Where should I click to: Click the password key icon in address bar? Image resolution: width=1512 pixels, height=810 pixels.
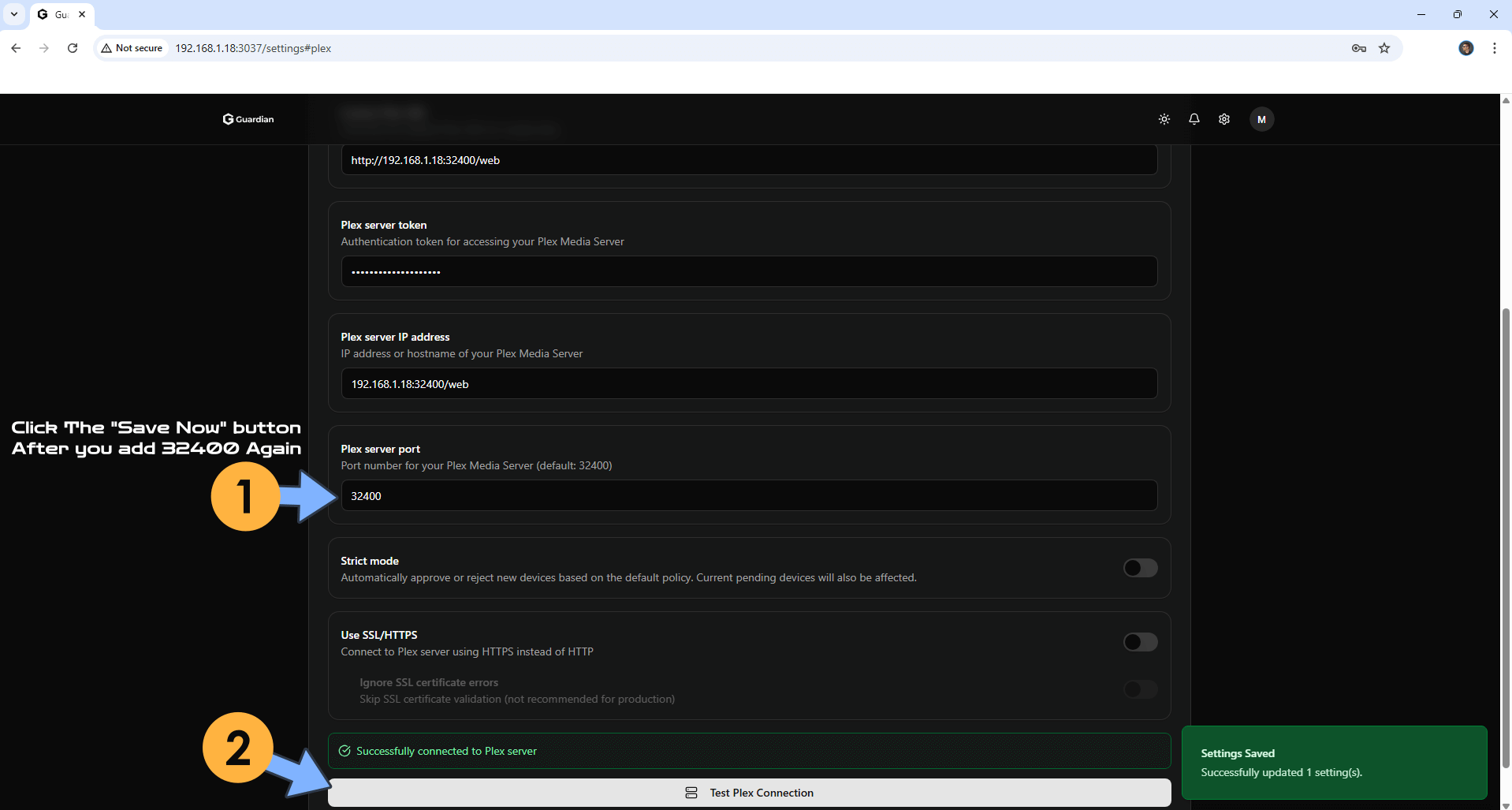[x=1358, y=48]
